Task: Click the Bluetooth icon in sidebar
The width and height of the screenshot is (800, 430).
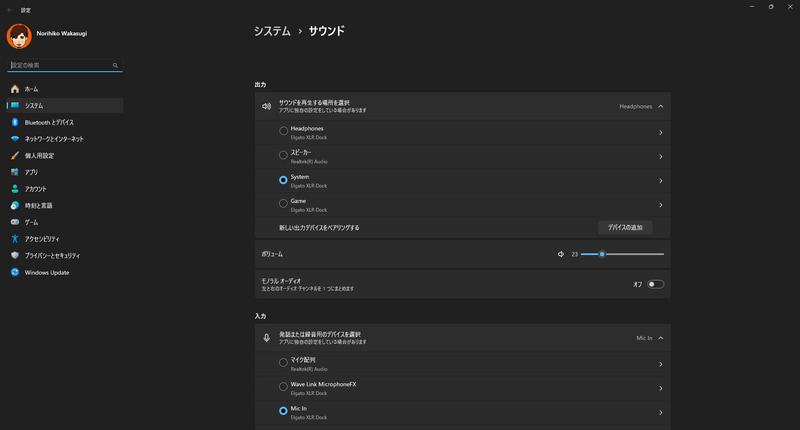Action: (15, 122)
